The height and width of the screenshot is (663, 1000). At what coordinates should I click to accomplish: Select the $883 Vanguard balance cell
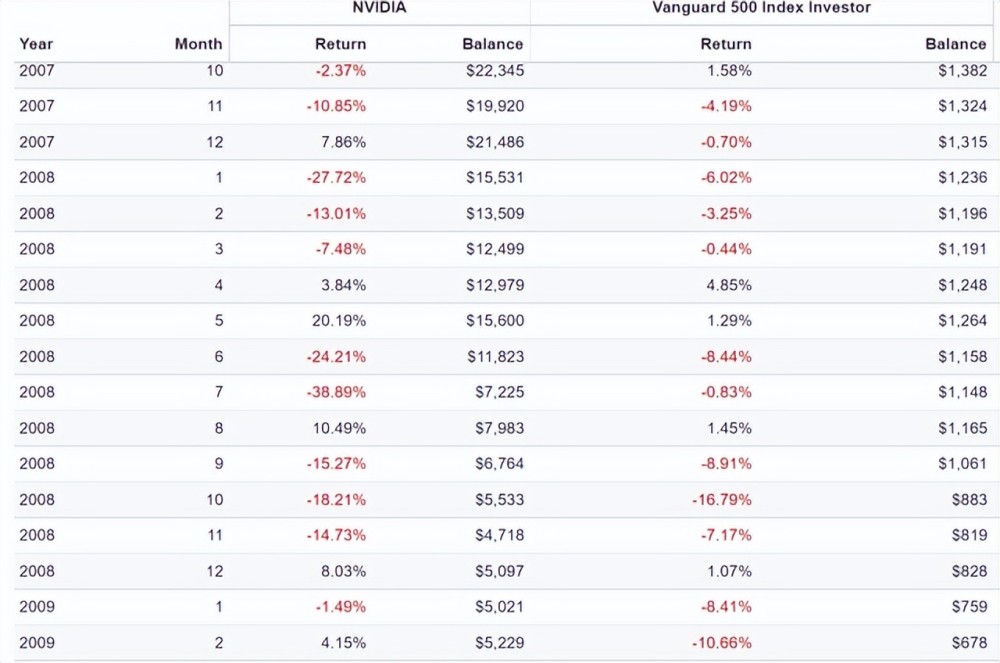click(x=970, y=499)
